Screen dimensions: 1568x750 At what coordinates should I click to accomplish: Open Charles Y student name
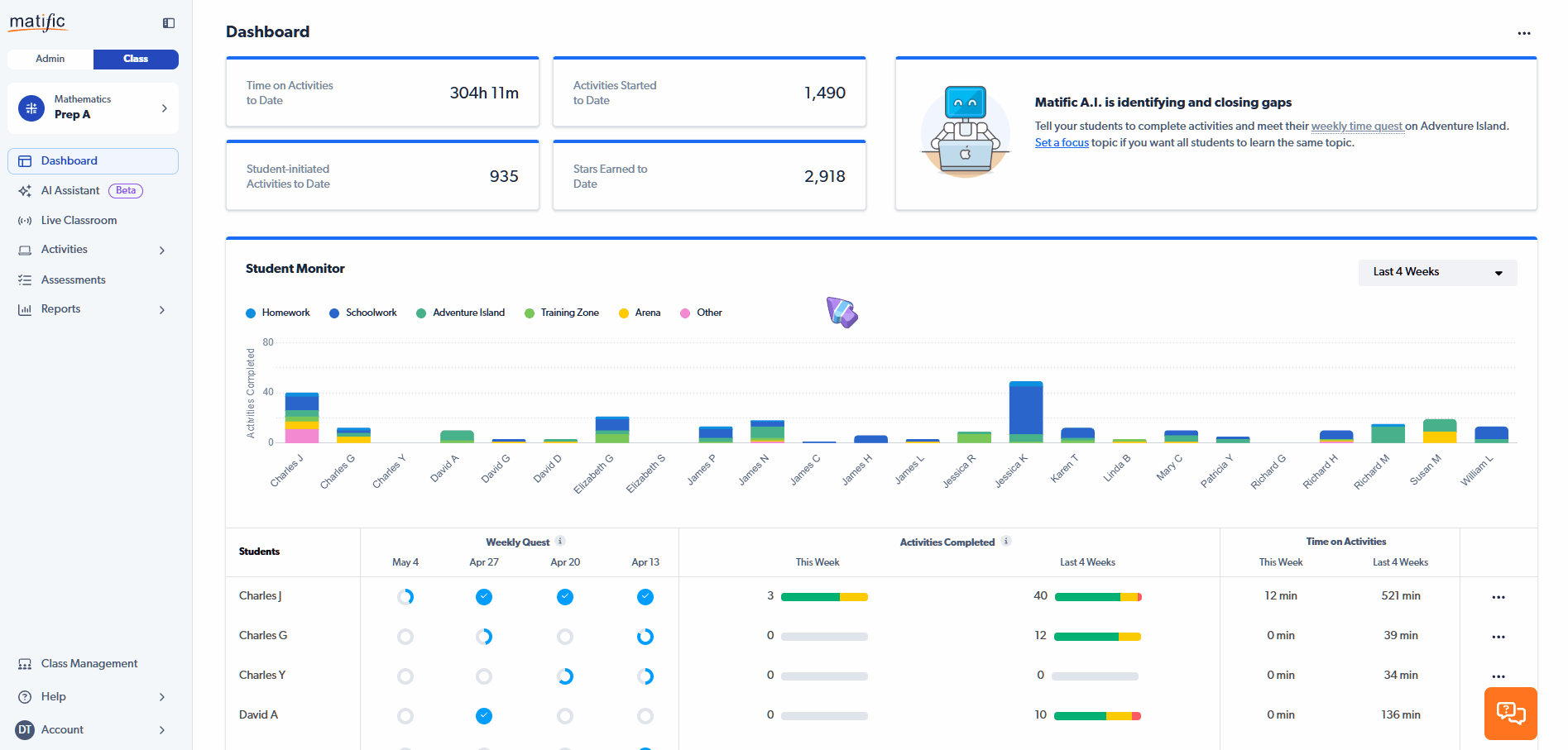[262, 676]
